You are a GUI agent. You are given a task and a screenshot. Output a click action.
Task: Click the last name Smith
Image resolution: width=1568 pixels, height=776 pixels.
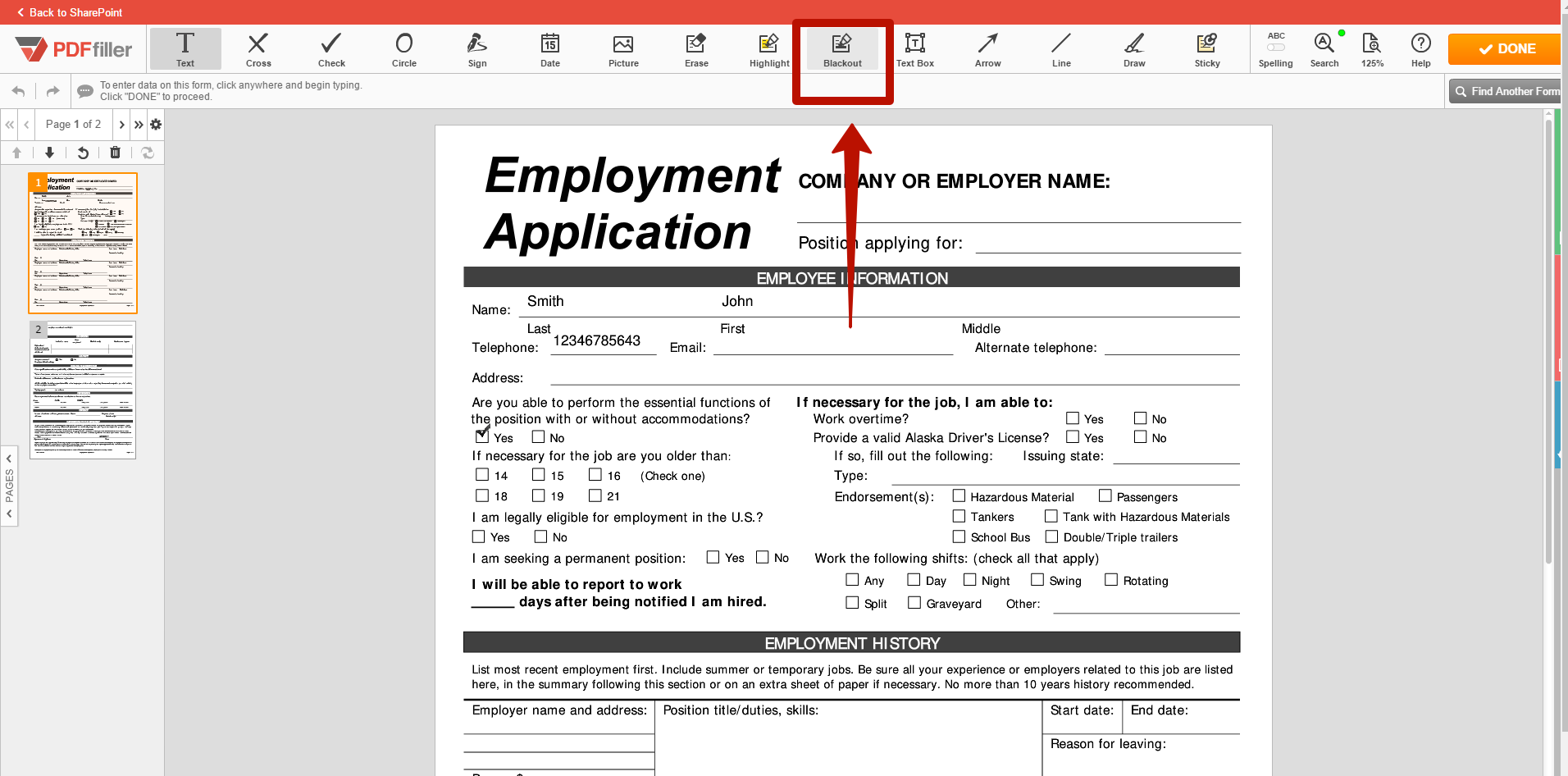tap(545, 301)
